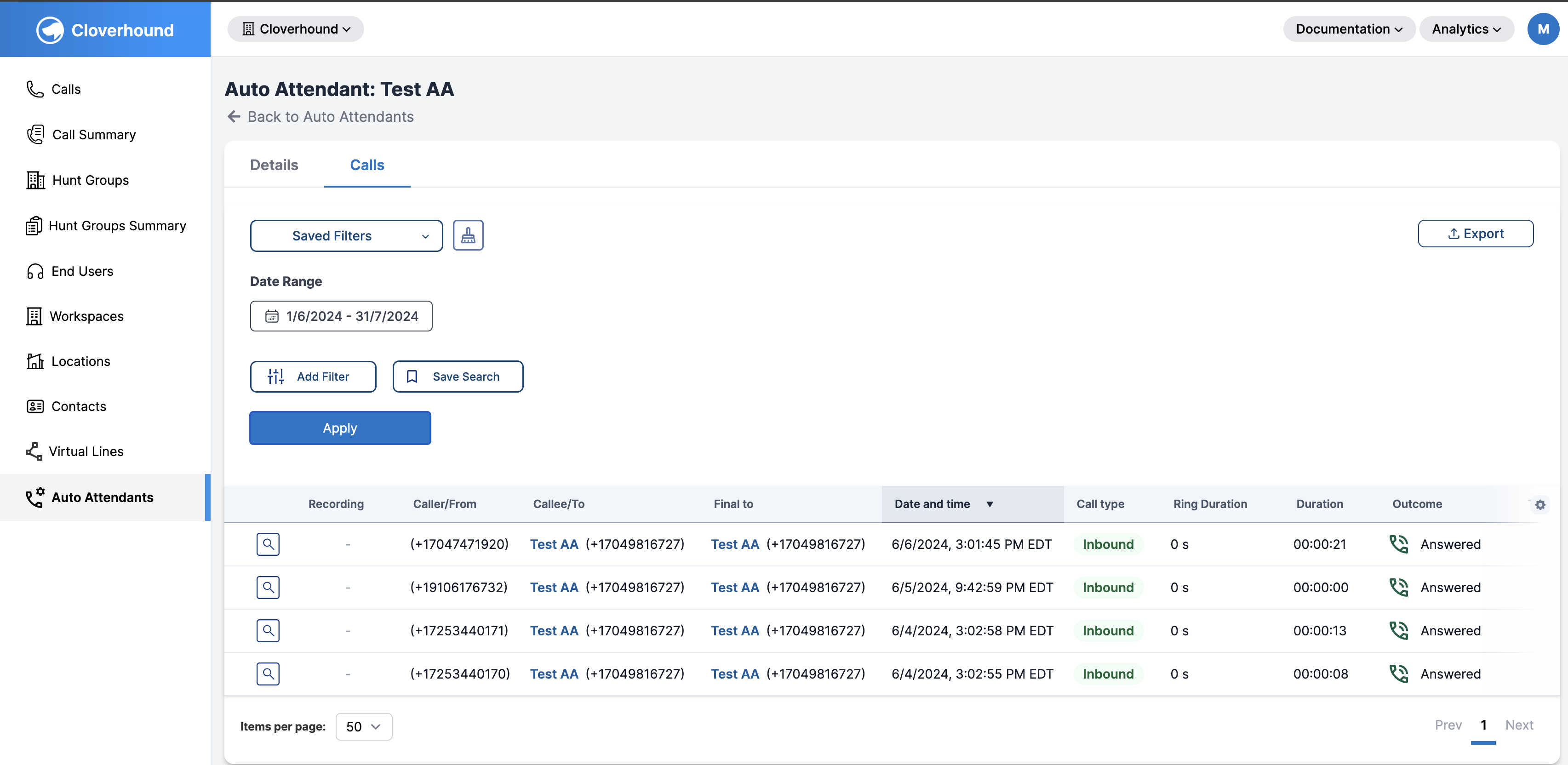Switch to the Details tab
This screenshot has width=1568, height=765.
pyautogui.click(x=274, y=165)
